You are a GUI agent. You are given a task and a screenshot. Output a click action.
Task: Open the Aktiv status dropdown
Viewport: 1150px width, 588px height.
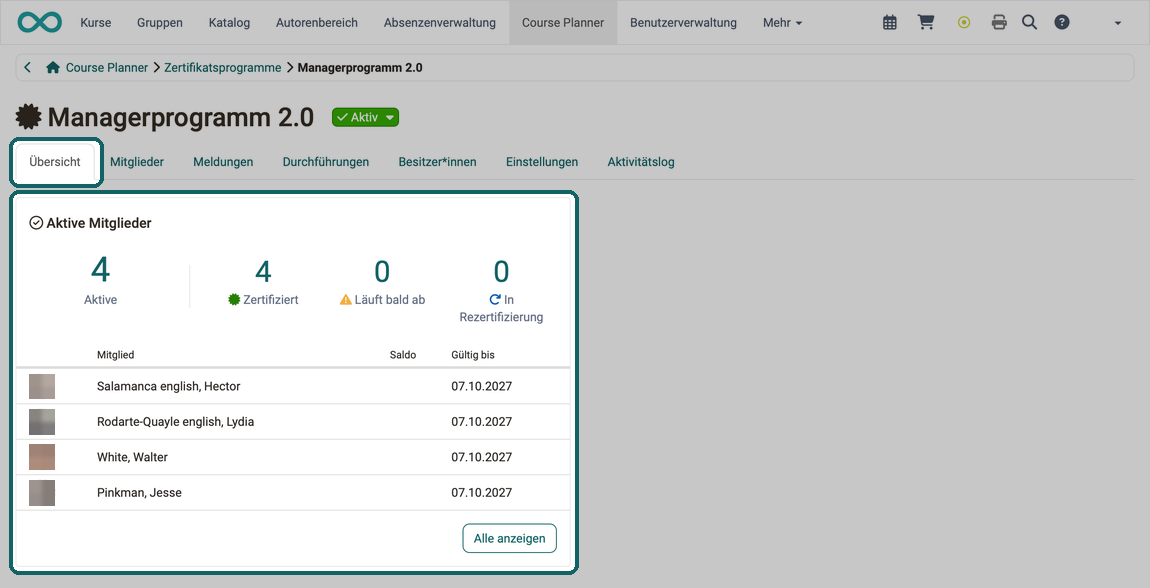(x=365, y=117)
